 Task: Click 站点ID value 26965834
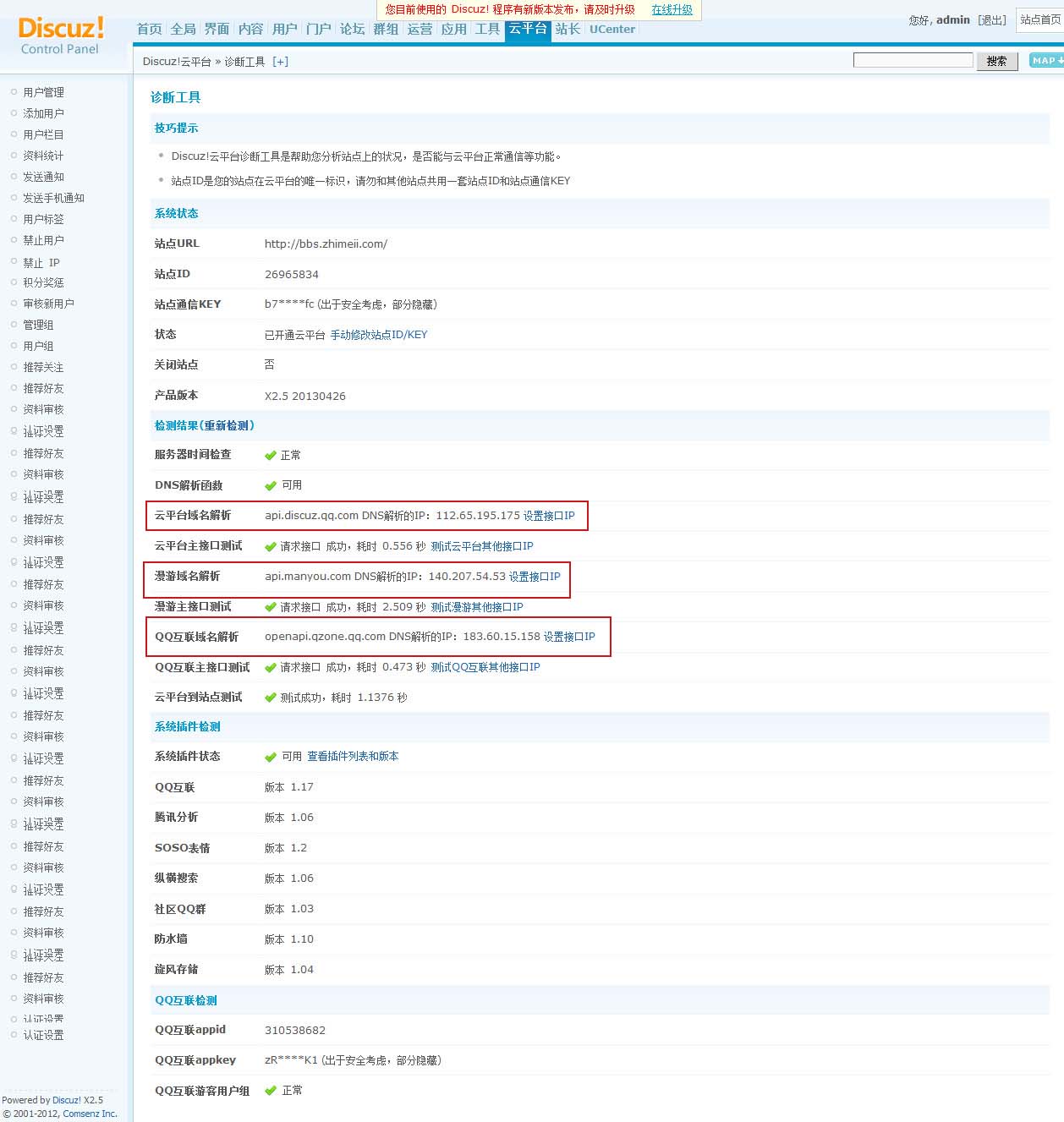point(292,275)
